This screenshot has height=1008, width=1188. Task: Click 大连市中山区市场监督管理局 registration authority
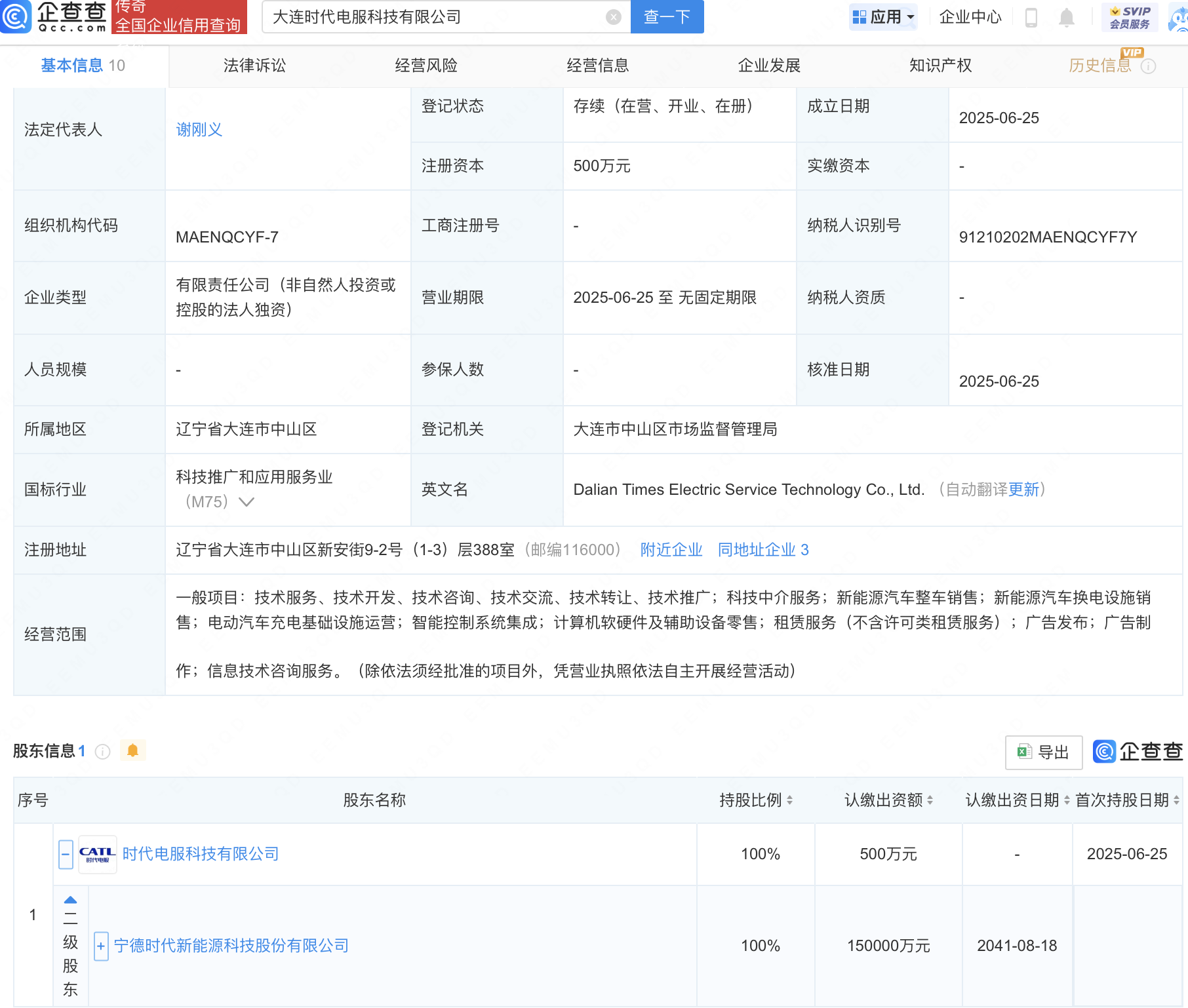(x=675, y=429)
